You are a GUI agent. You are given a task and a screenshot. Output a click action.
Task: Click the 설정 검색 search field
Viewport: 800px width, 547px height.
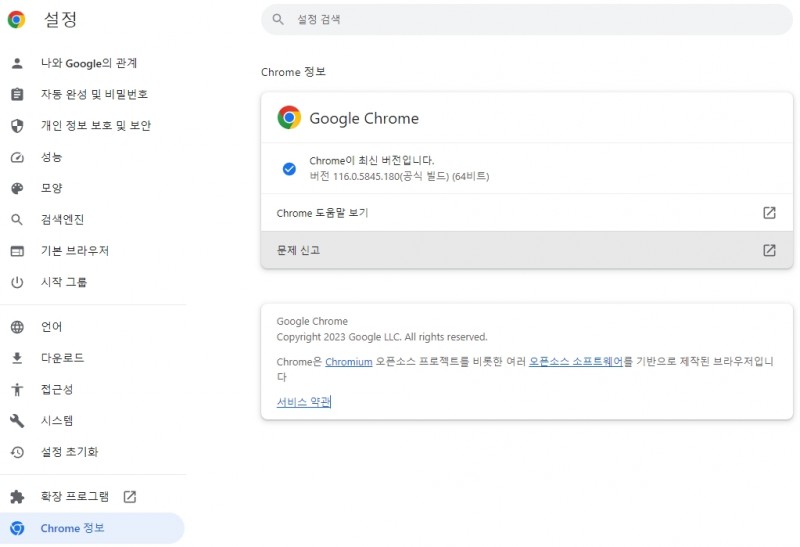(527, 19)
